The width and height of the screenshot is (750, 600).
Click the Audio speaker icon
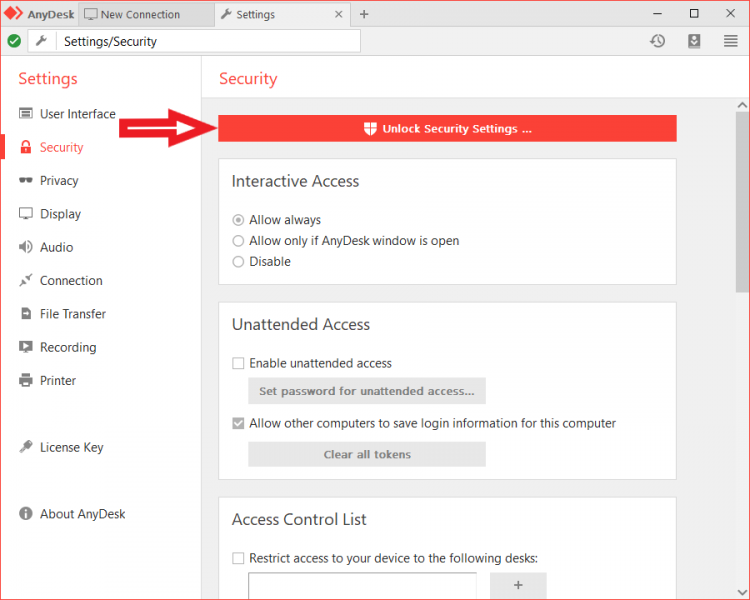(x=26, y=247)
